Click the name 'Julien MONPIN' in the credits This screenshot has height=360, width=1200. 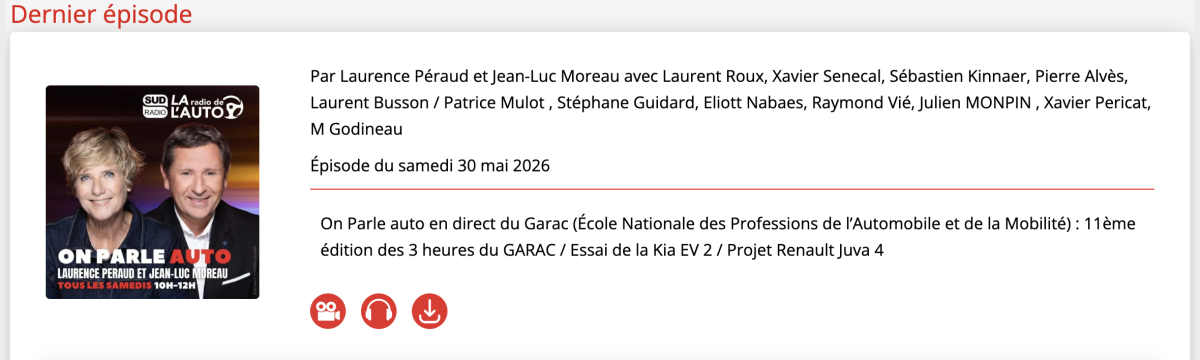click(x=977, y=103)
